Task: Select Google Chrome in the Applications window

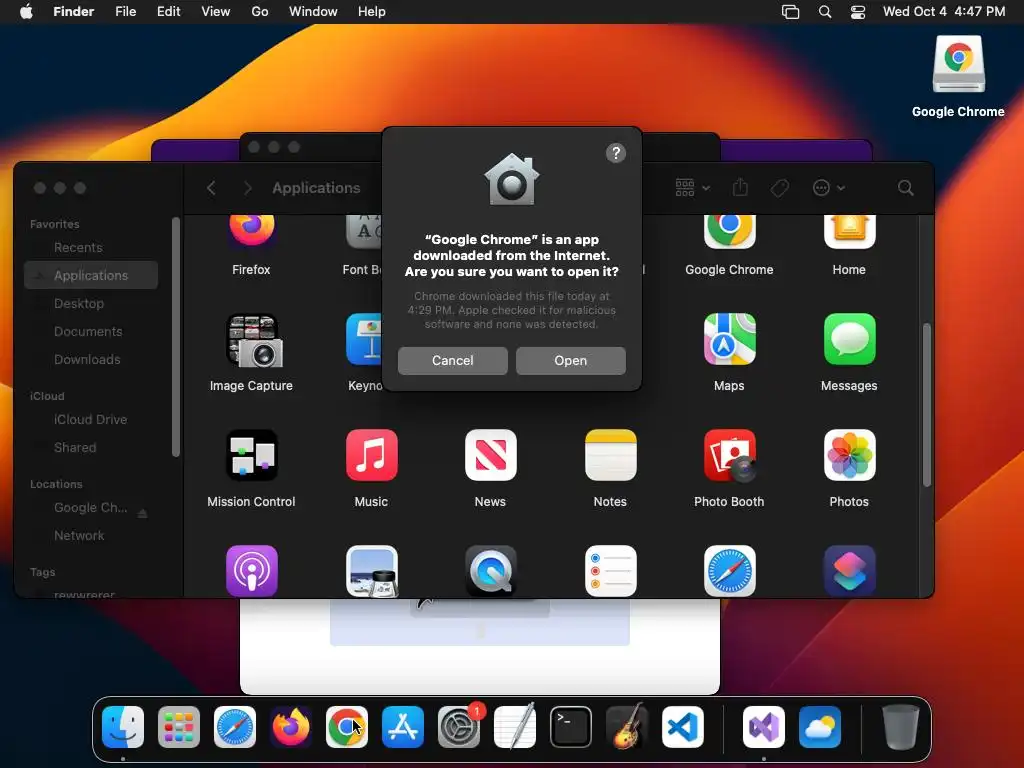Action: click(x=729, y=231)
